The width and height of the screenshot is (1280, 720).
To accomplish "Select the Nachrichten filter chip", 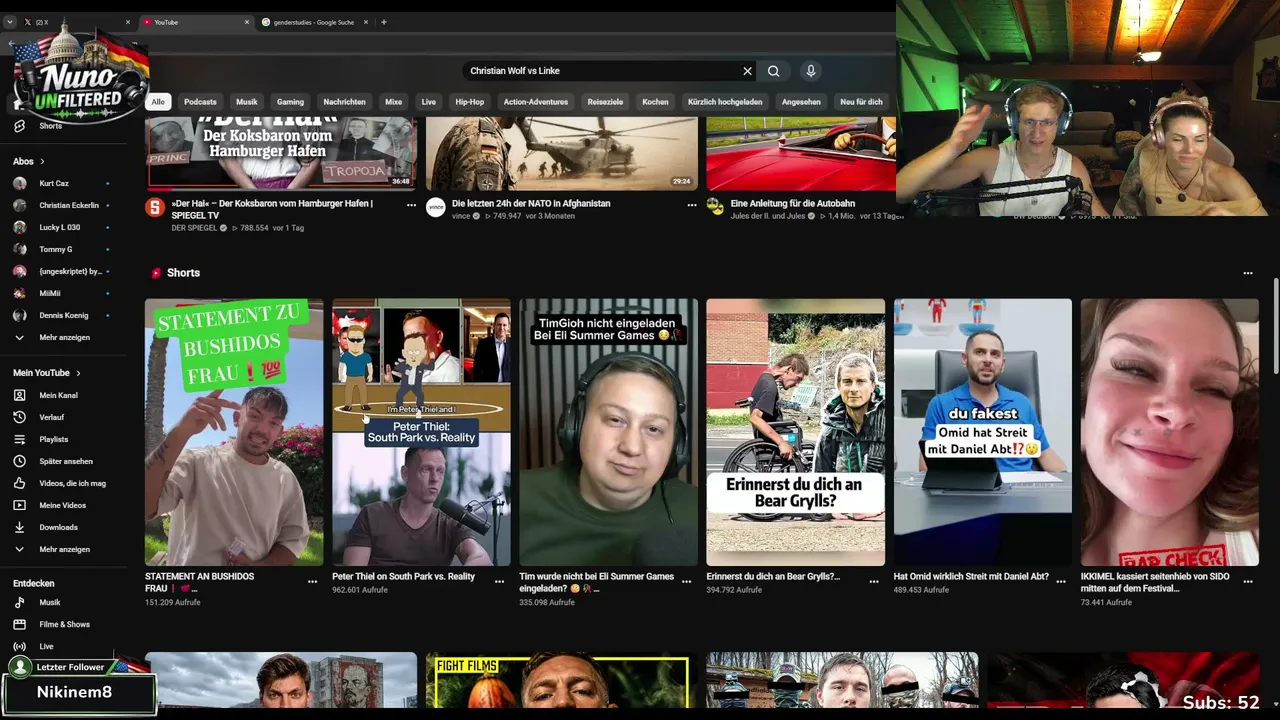I will point(344,102).
